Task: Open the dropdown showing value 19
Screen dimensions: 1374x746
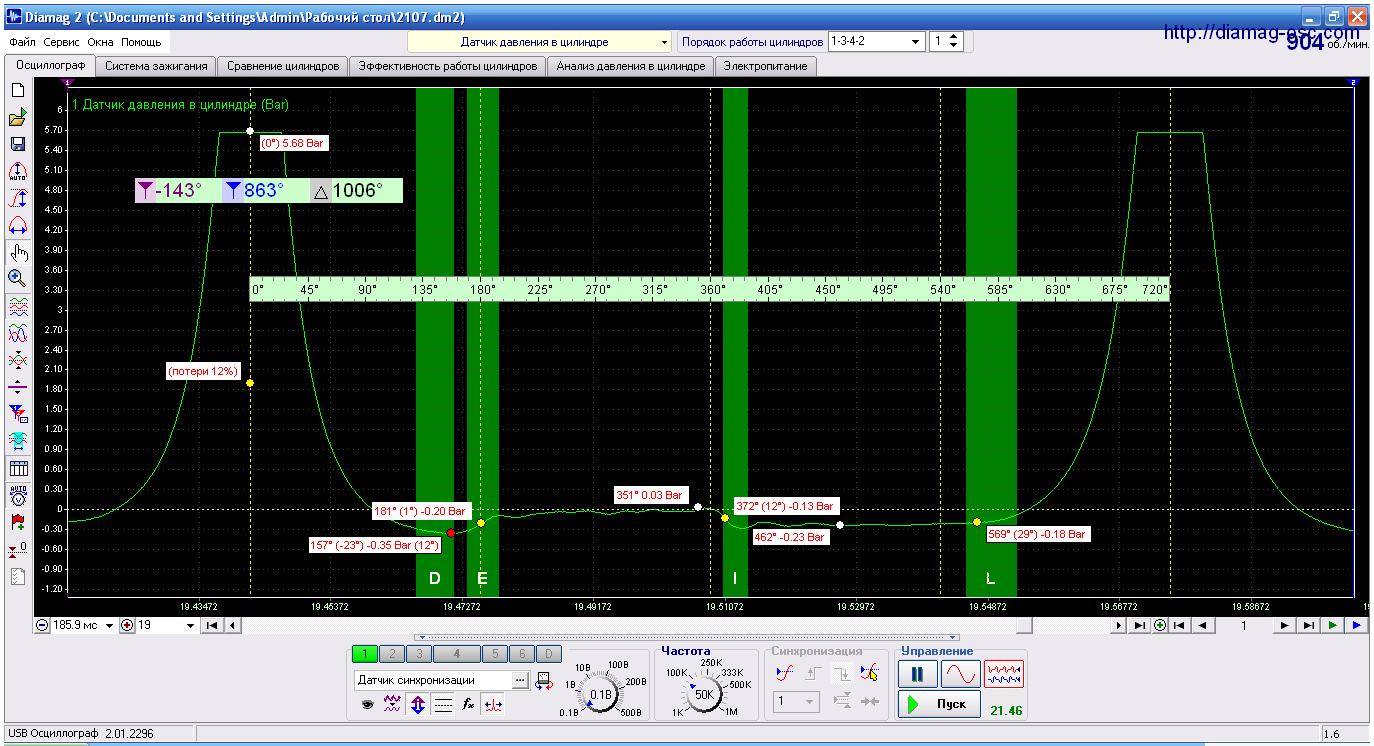Action: click(167, 626)
